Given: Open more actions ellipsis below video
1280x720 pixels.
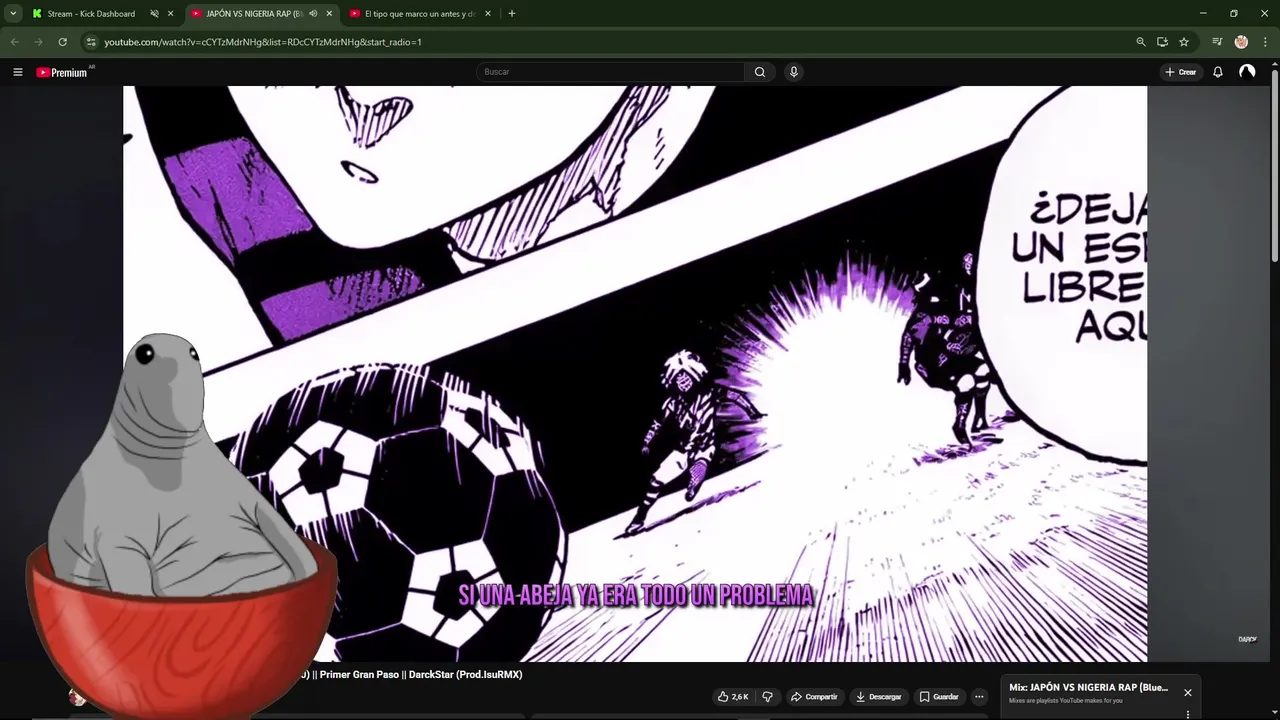Looking at the screenshot, I should 979,697.
